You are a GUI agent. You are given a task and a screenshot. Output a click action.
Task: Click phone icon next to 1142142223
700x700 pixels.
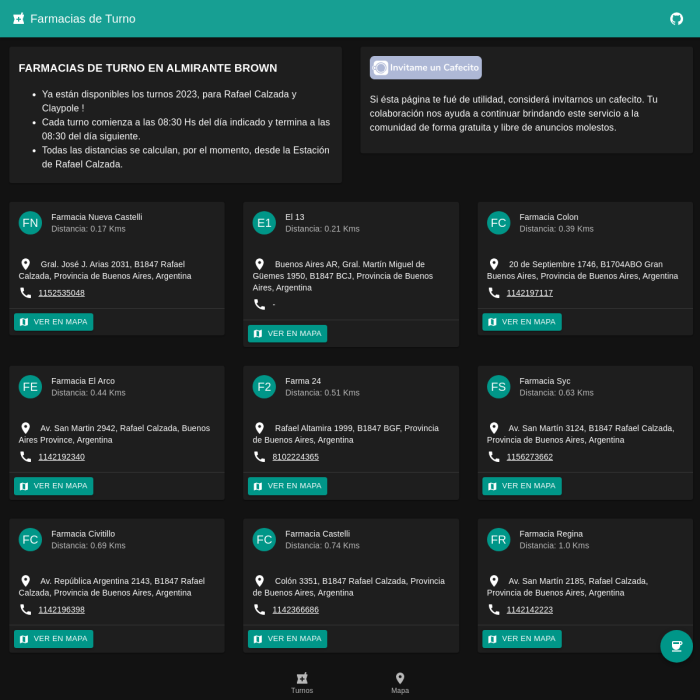tap(494, 609)
